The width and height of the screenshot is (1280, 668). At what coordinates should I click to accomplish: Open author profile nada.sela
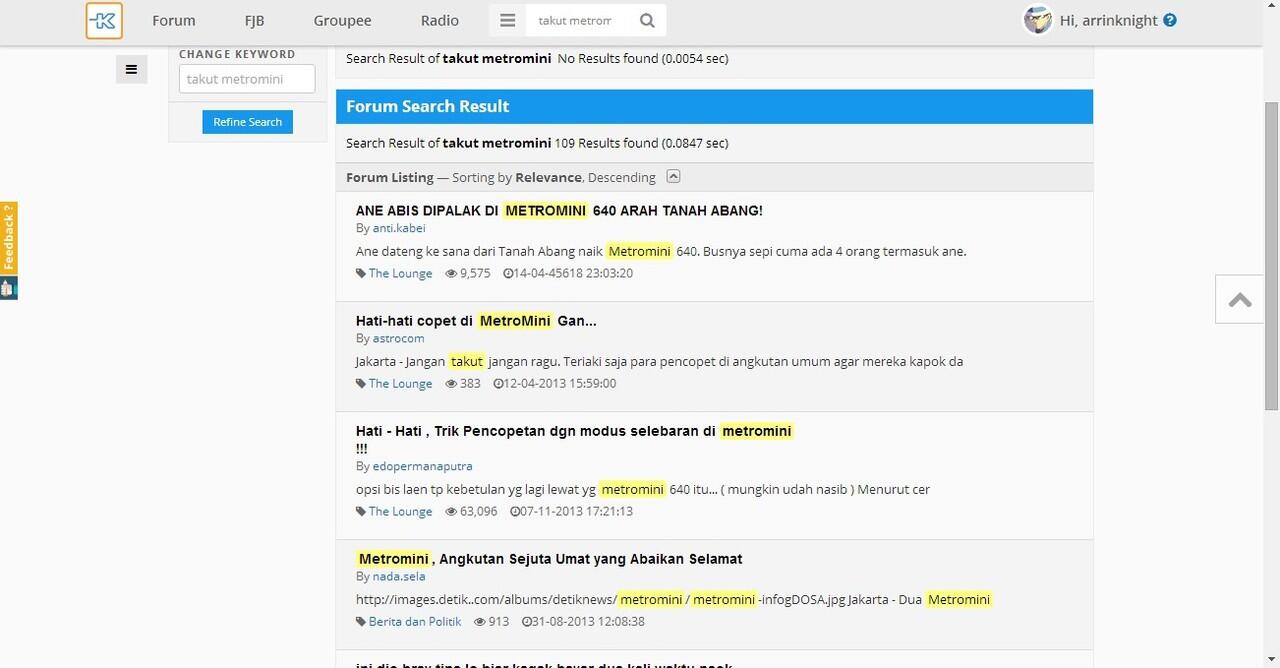[399, 576]
